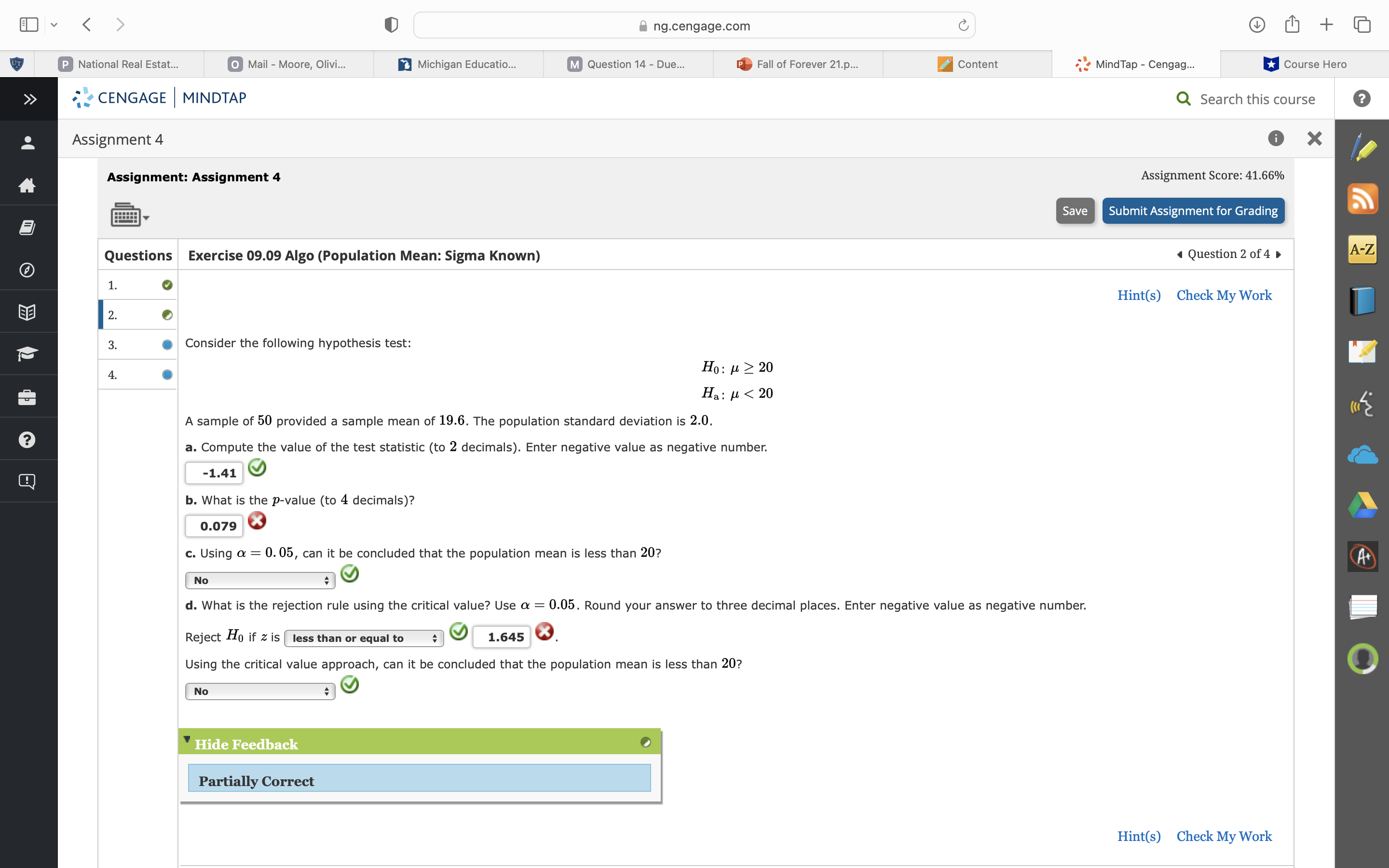The width and height of the screenshot is (1389, 868).
Task: Click the graduation cap sidebar icon
Action: [x=27, y=353]
